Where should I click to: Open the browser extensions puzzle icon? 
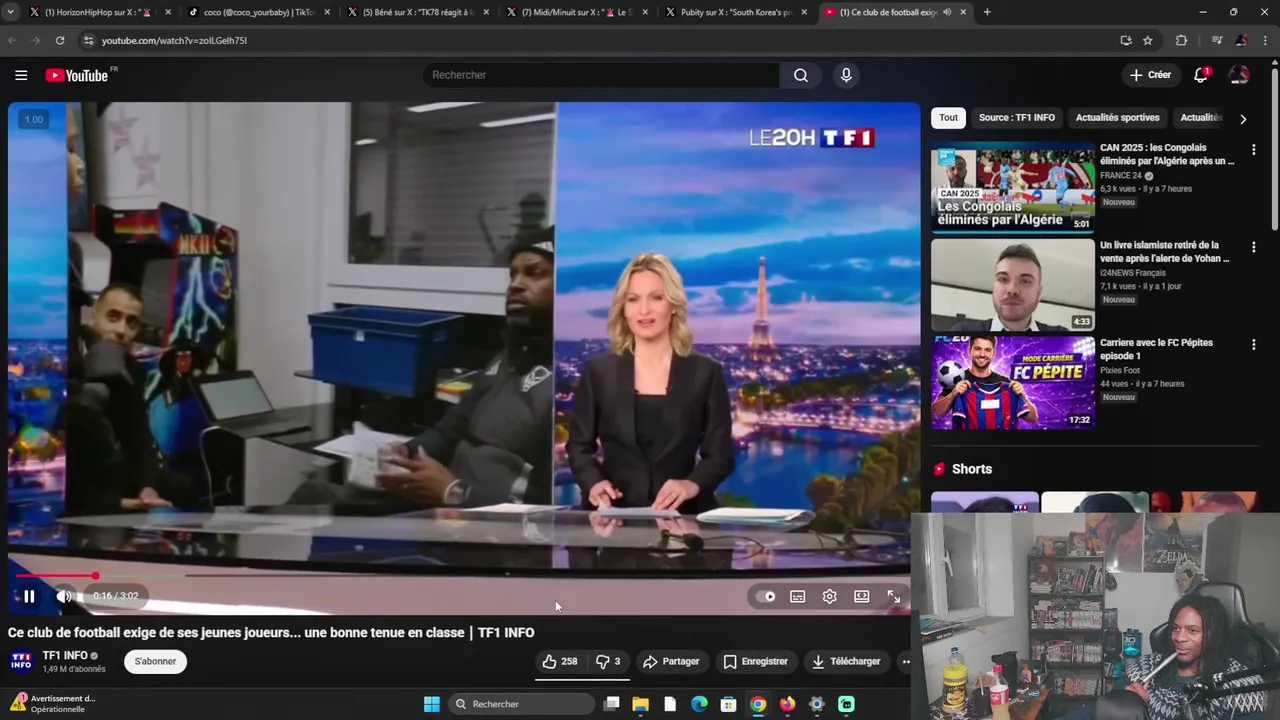pos(1181,40)
